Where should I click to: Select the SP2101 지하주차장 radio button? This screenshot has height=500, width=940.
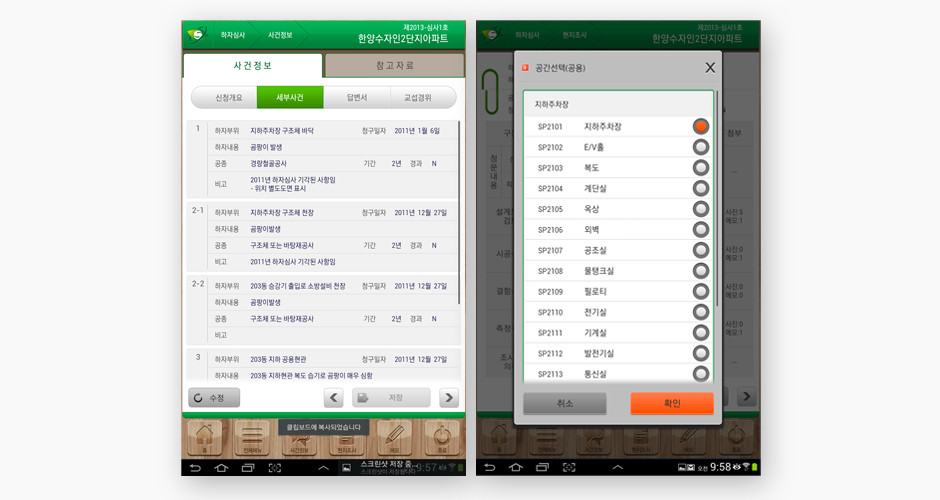(x=701, y=126)
